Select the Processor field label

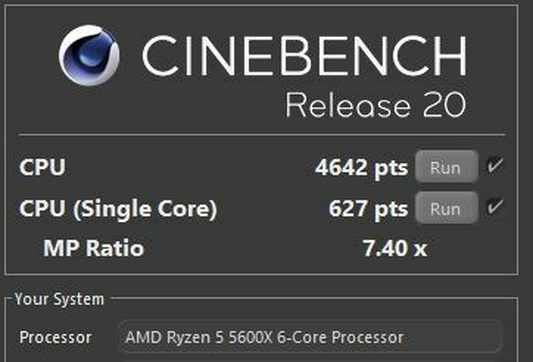coord(55,338)
